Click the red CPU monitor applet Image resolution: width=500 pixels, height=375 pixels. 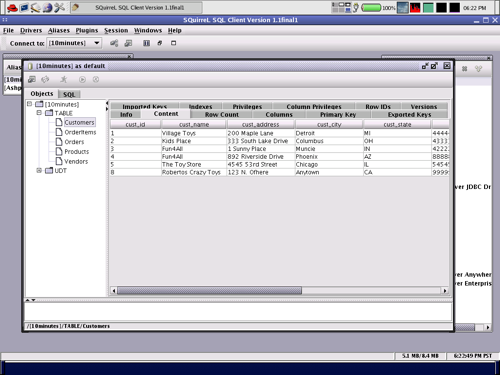(x=415, y=7)
